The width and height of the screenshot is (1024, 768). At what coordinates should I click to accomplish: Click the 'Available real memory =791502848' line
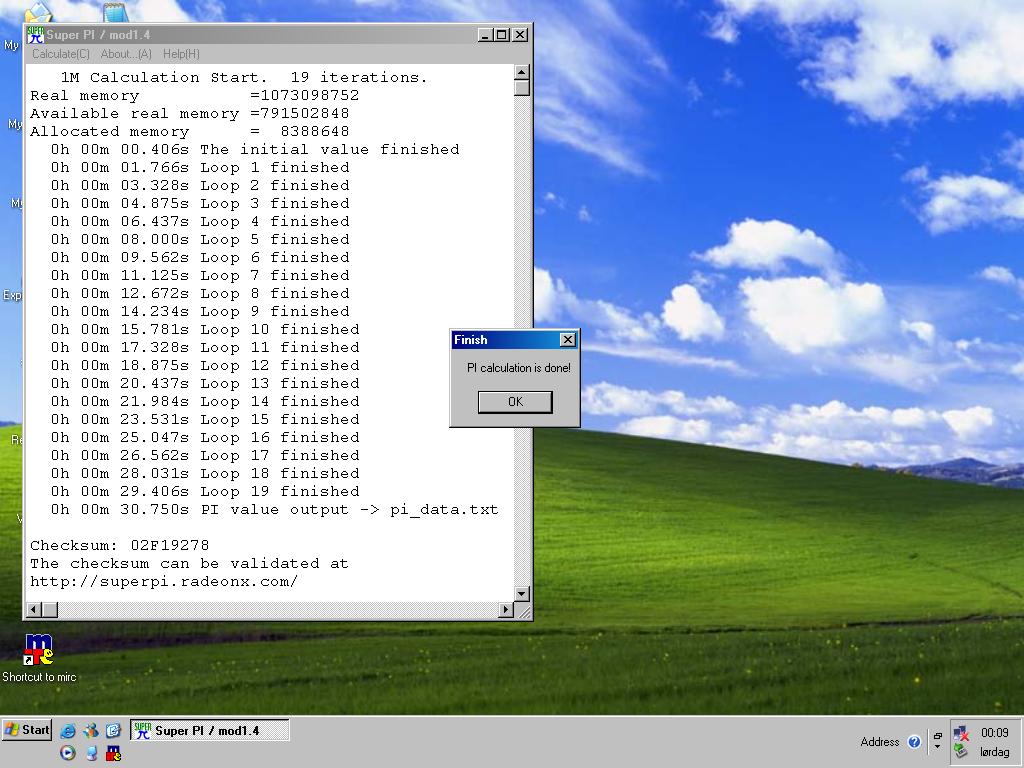point(189,114)
